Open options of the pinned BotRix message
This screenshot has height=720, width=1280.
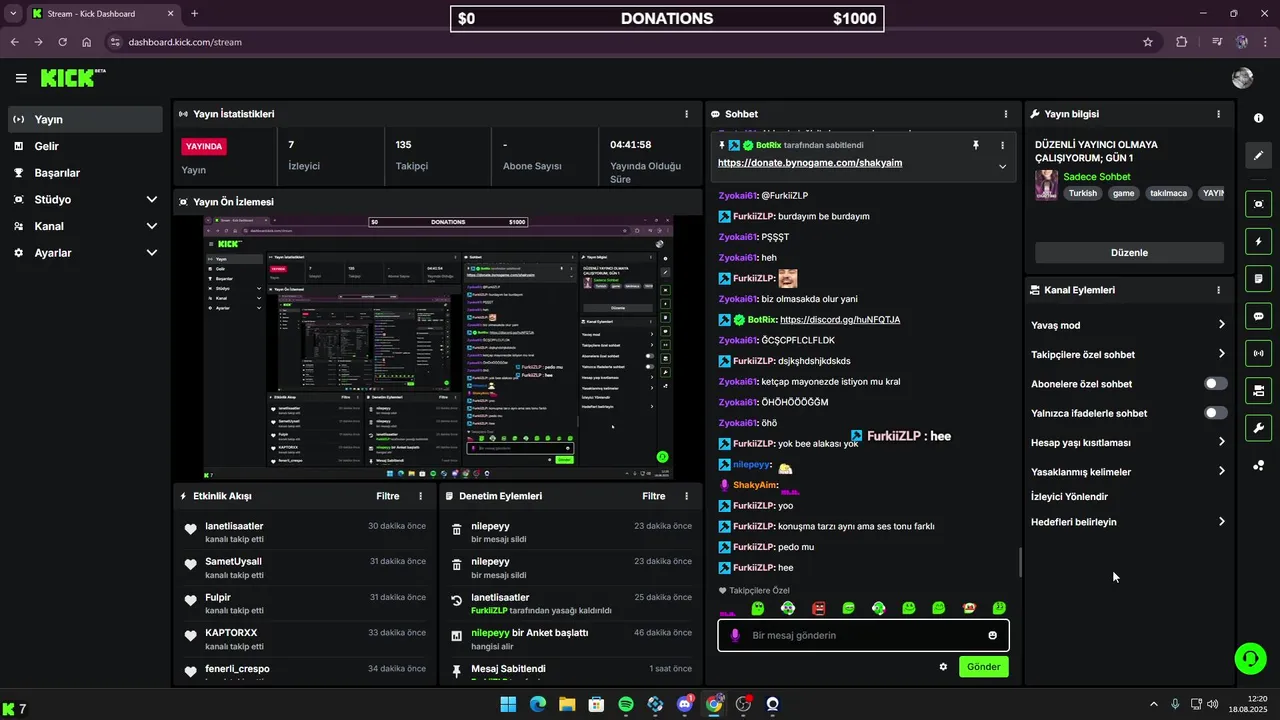1002,145
